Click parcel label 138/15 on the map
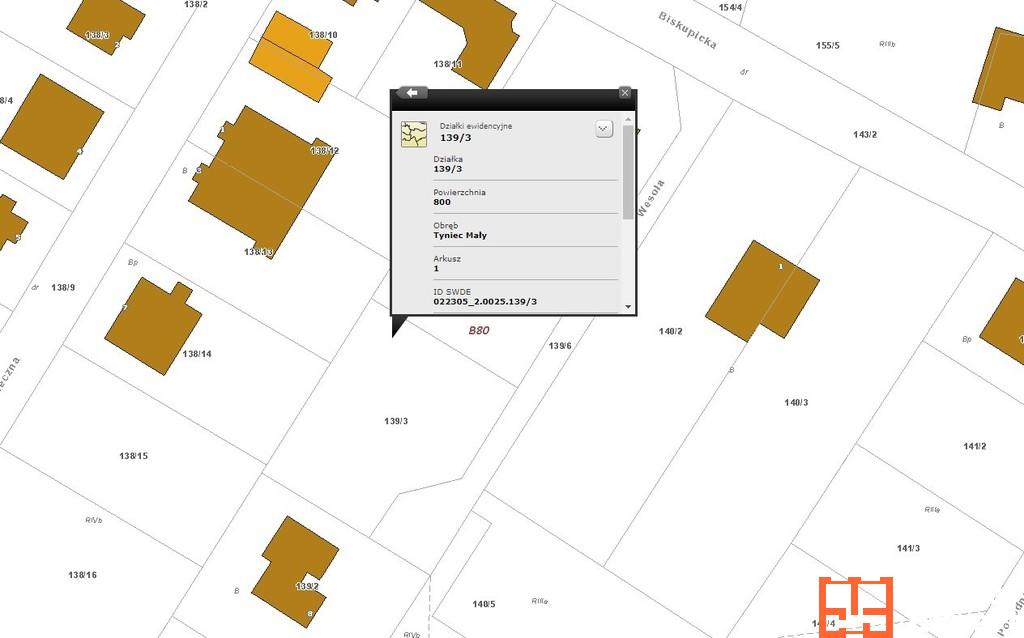The height and width of the screenshot is (638, 1024). 133,456
